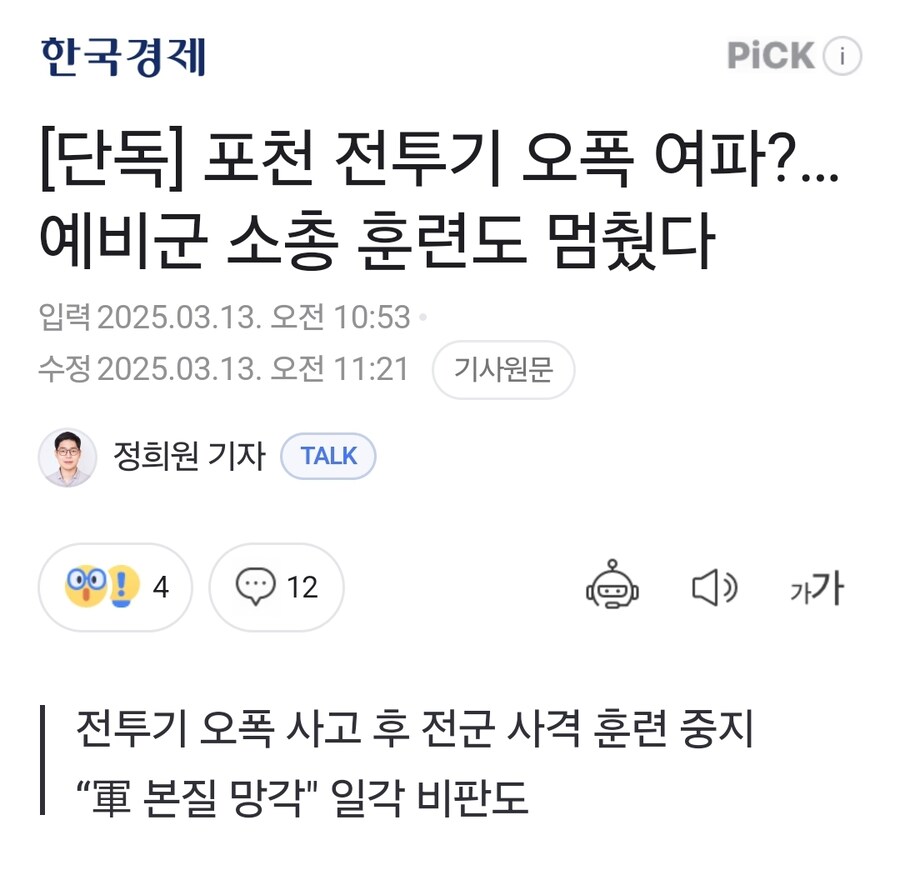900x890 pixels.
Task: Open the AI article summary robot icon
Action: (x=612, y=588)
